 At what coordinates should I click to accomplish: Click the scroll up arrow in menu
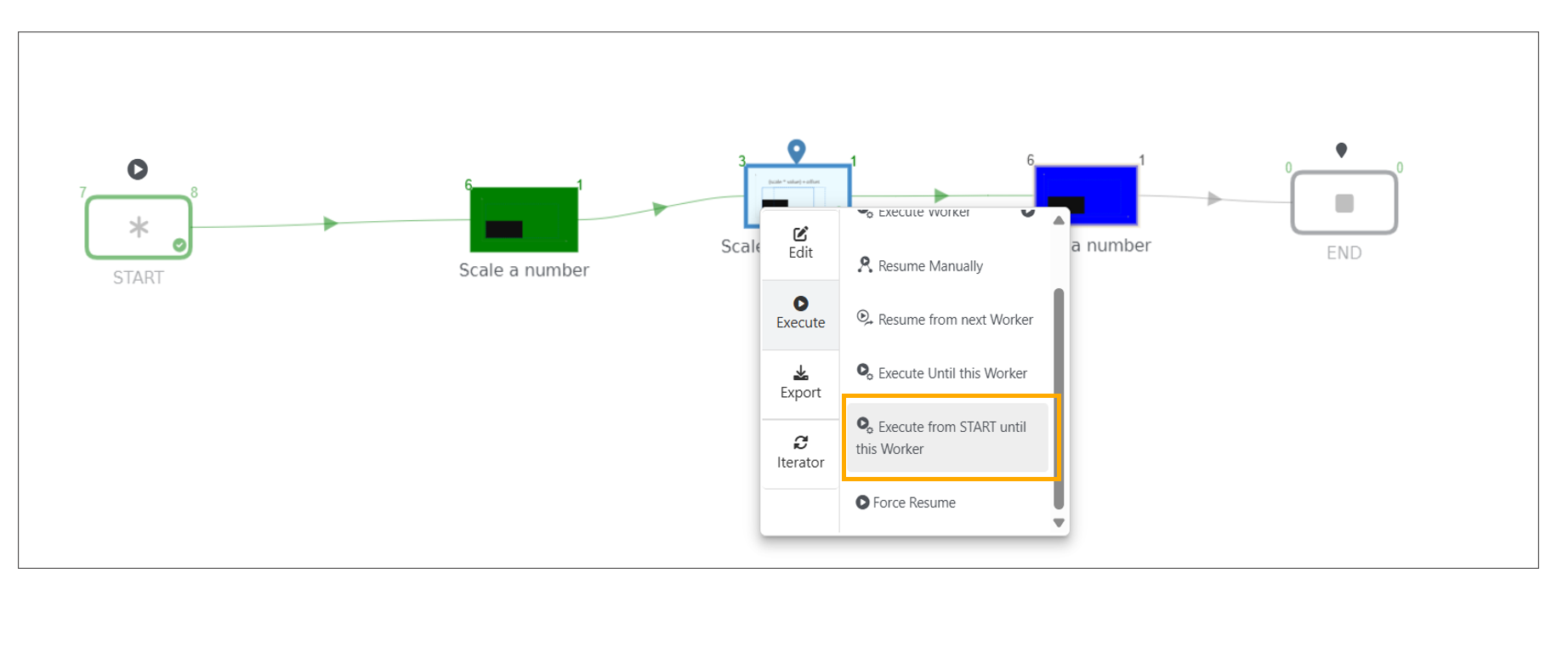click(1059, 221)
